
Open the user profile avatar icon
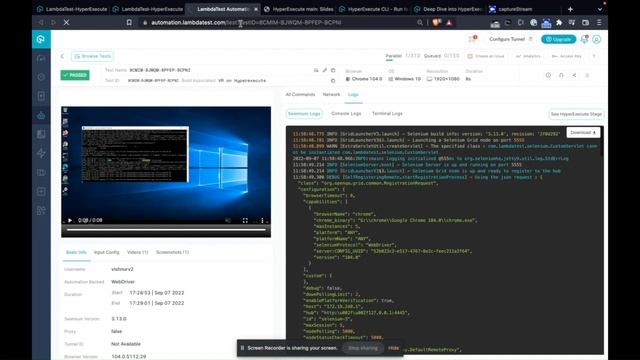(596, 39)
